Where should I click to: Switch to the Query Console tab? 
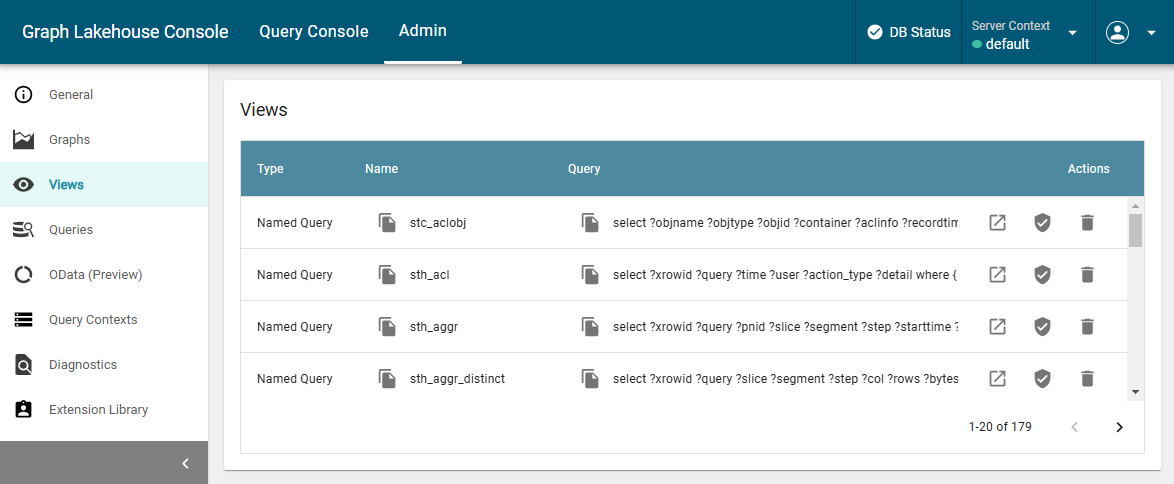[x=313, y=32]
